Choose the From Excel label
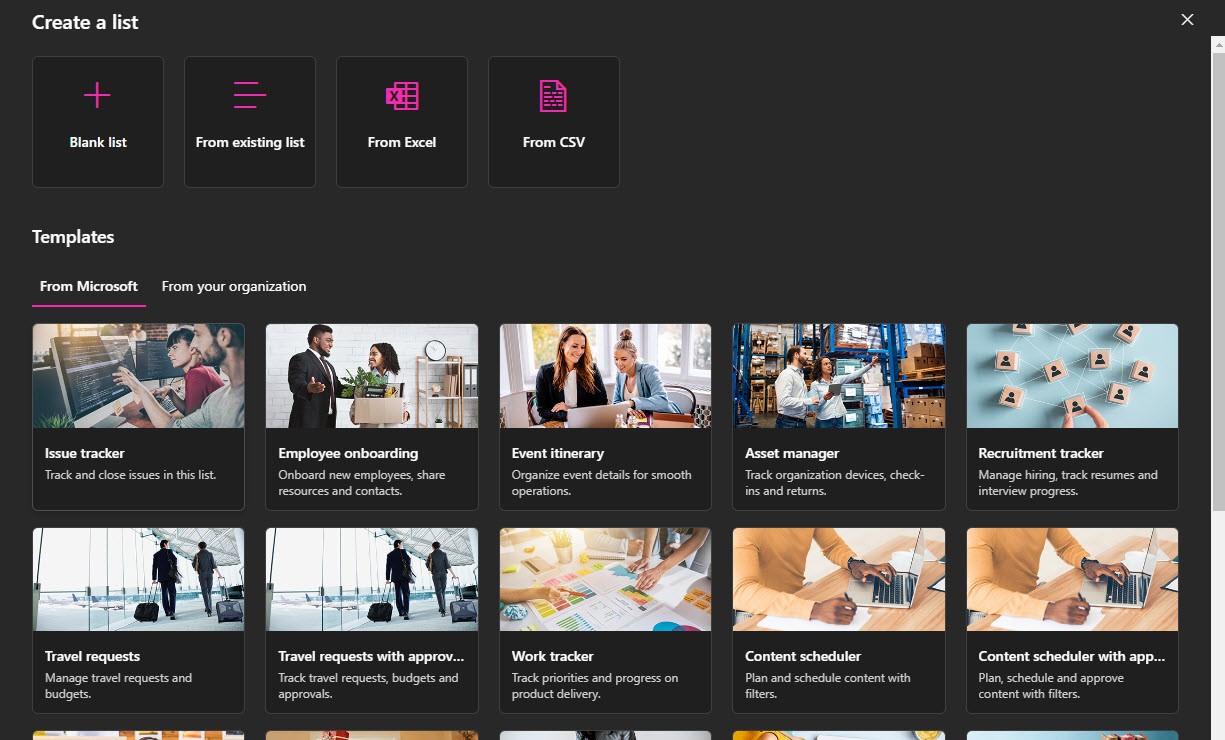Viewport: 1225px width, 740px height. [x=402, y=142]
